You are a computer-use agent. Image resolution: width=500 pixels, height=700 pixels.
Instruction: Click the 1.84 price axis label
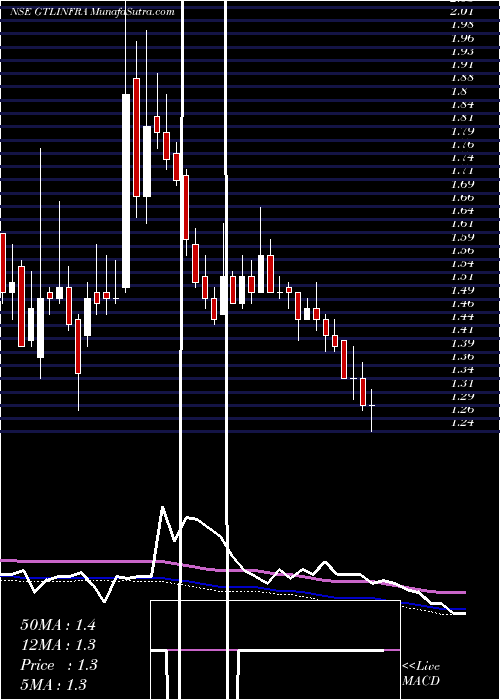point(462,104)
